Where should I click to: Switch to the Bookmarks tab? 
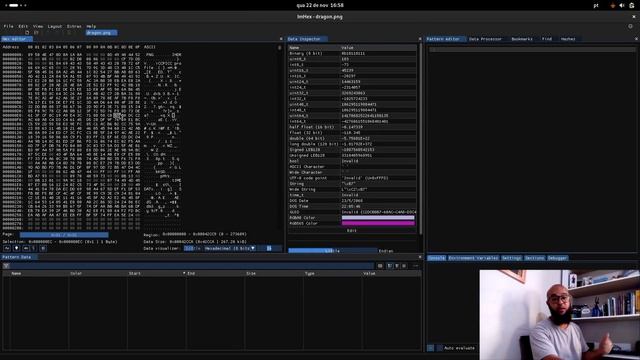click(x=522, y=39)
